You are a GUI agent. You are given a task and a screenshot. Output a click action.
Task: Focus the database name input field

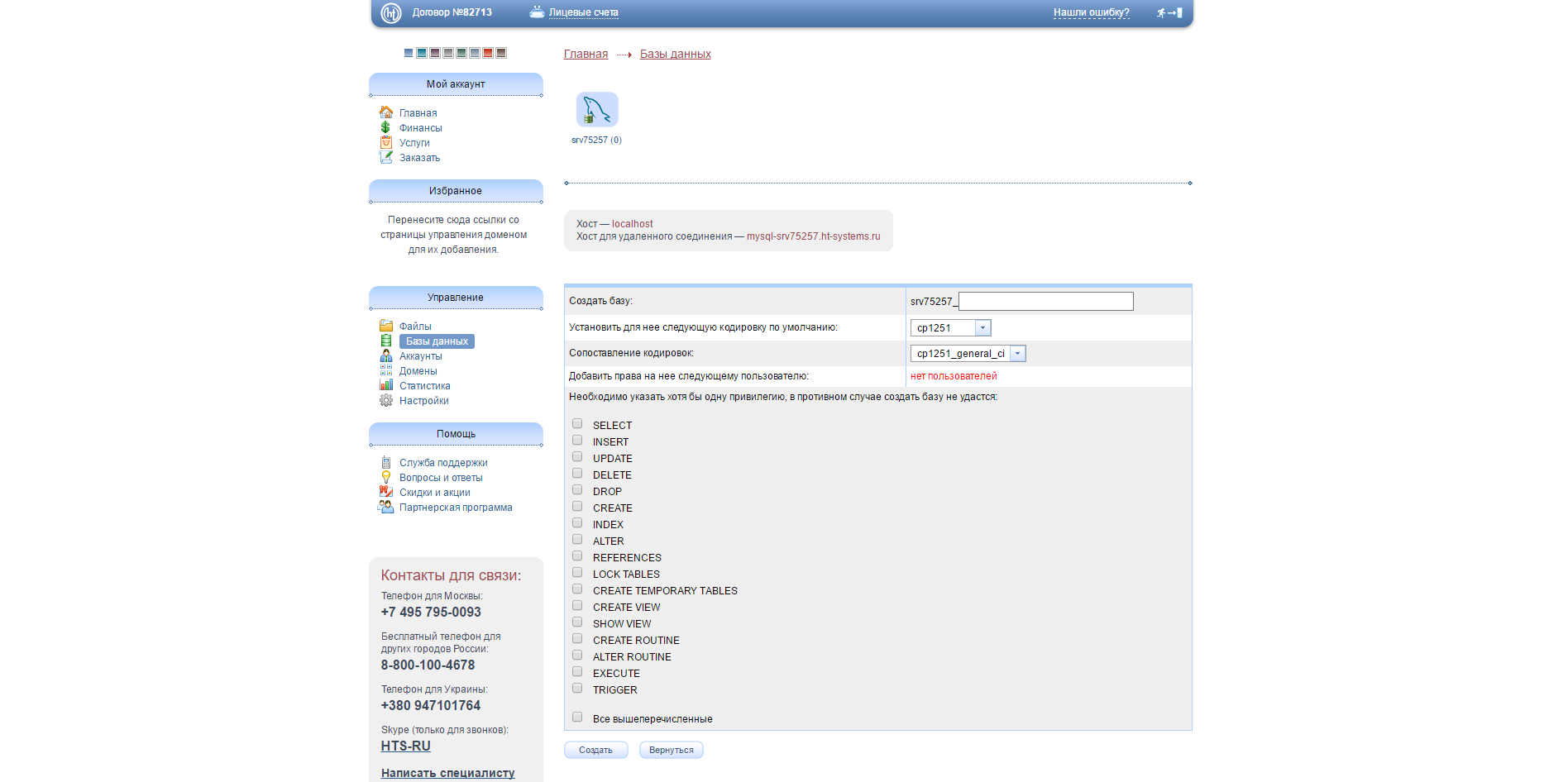(x=1045, y=302)
